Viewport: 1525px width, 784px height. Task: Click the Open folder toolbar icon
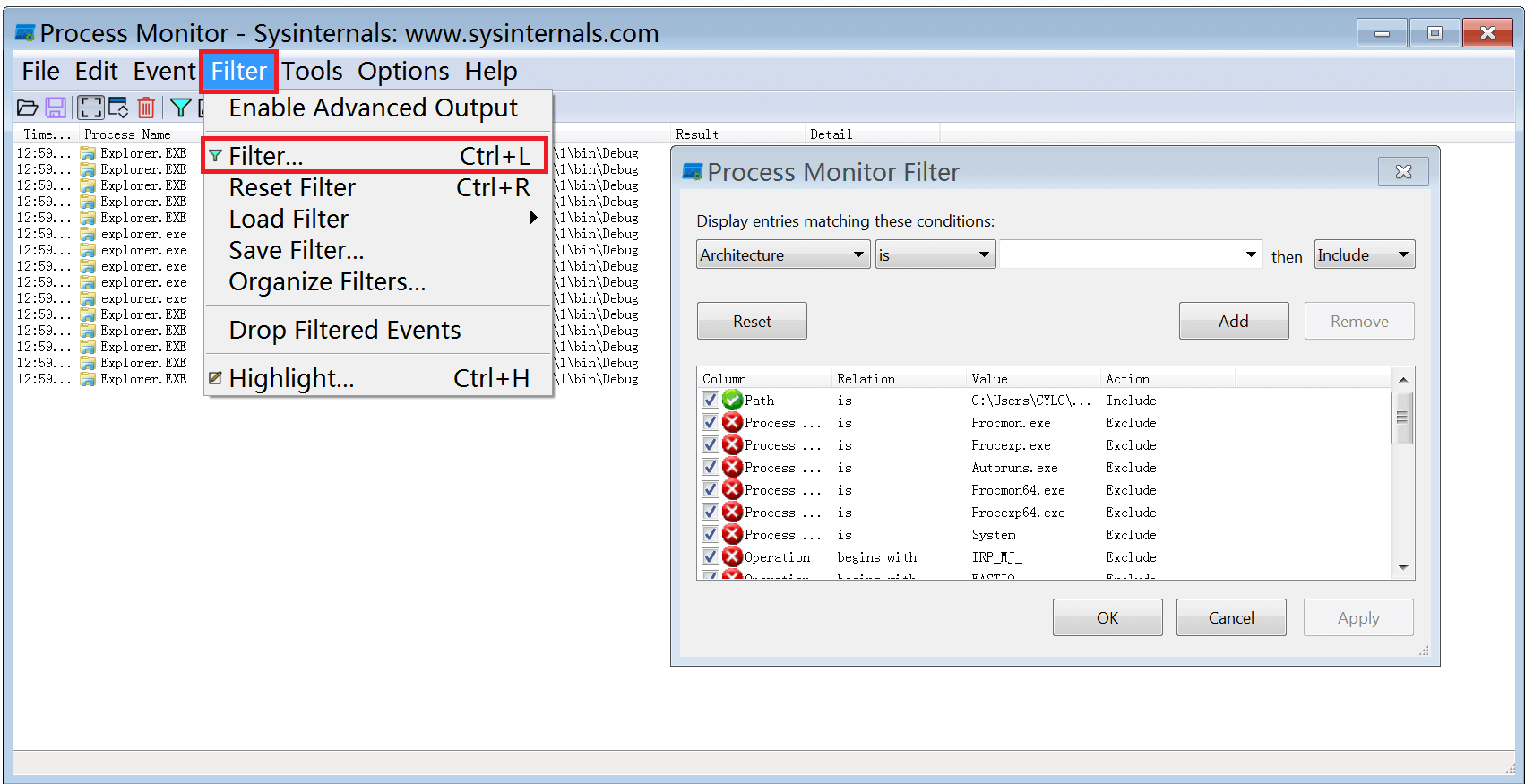pyautogui.click(x=27, y=108)
